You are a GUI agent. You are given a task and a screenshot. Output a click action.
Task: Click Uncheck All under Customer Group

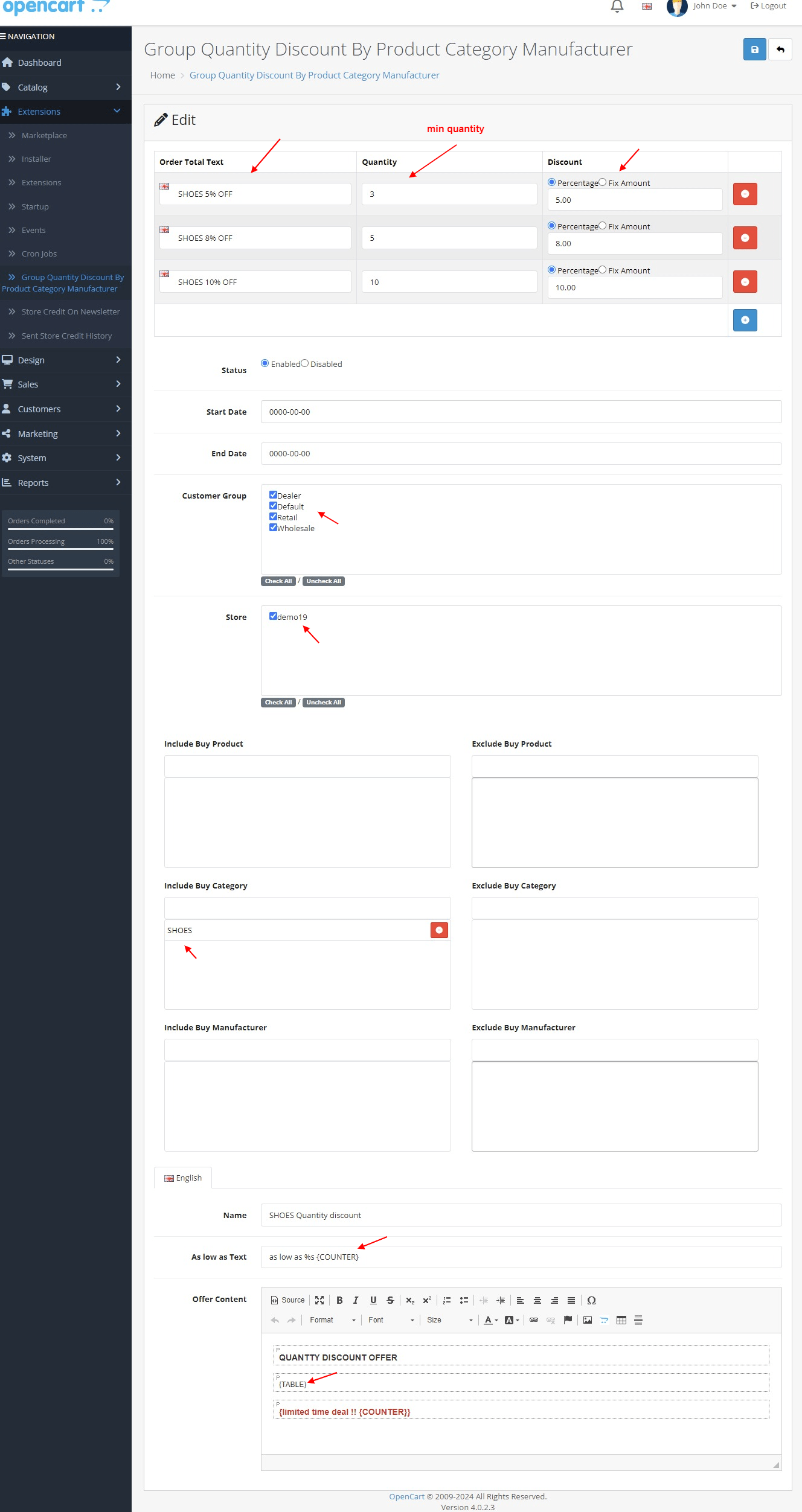tap(323, 581)
